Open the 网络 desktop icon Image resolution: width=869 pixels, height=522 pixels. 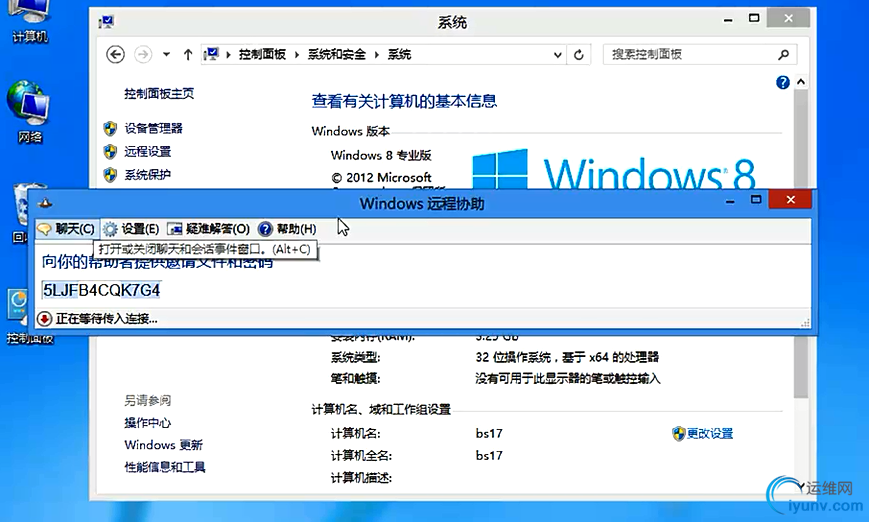(29, 112)
